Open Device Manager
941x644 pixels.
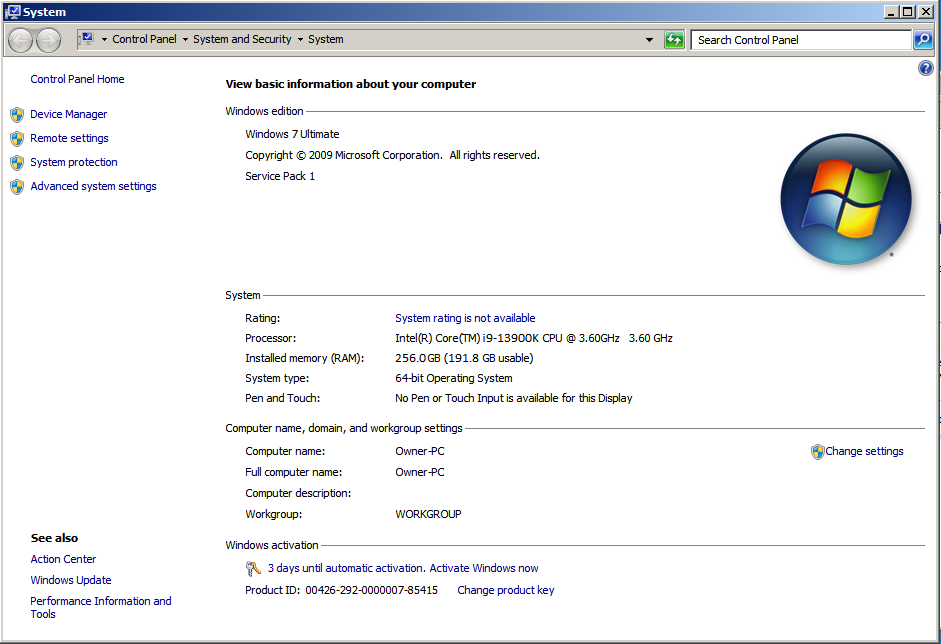(x=68, y=114)
